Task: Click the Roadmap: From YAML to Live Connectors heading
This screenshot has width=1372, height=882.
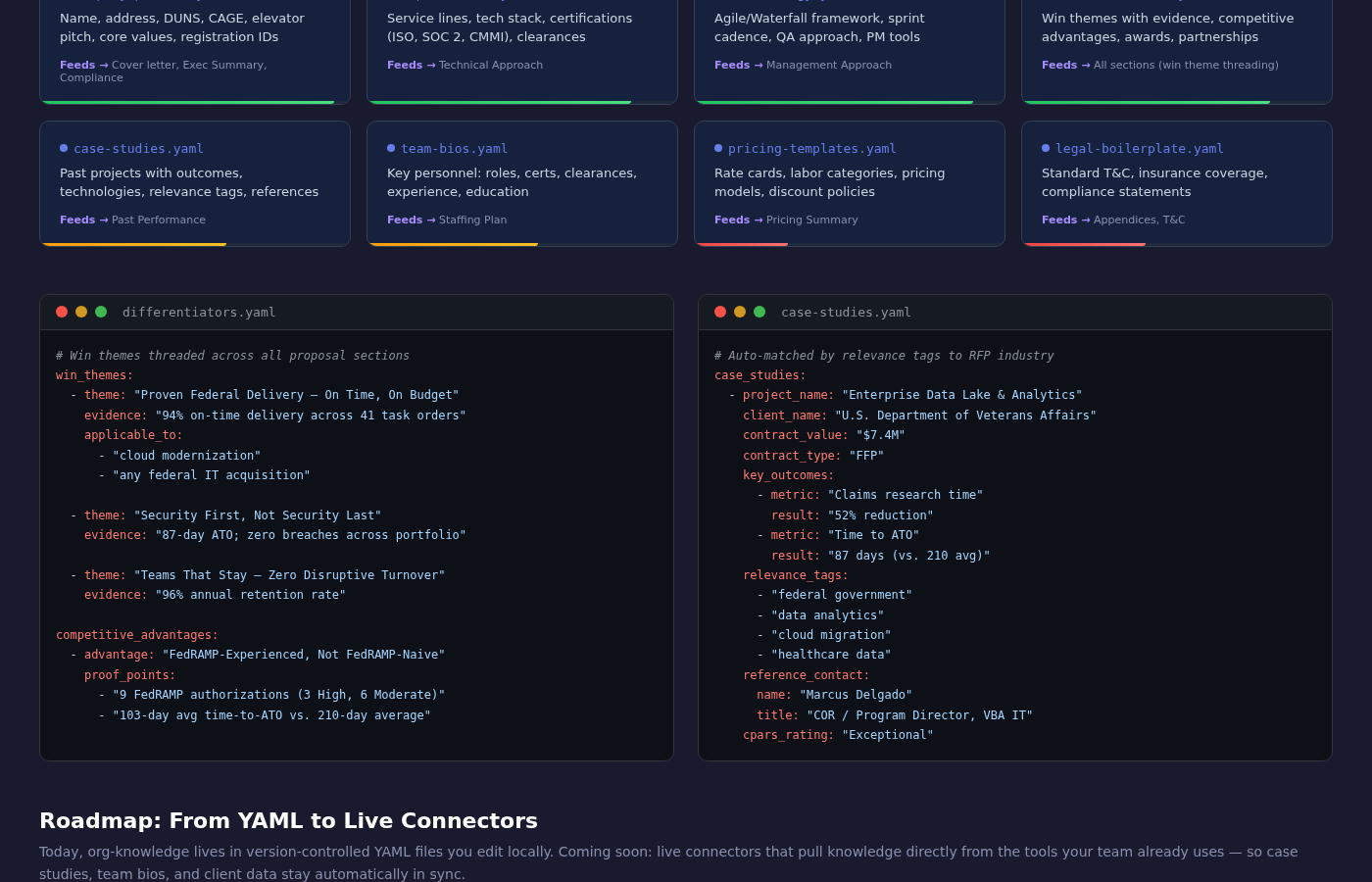Action: coord(288,820)
